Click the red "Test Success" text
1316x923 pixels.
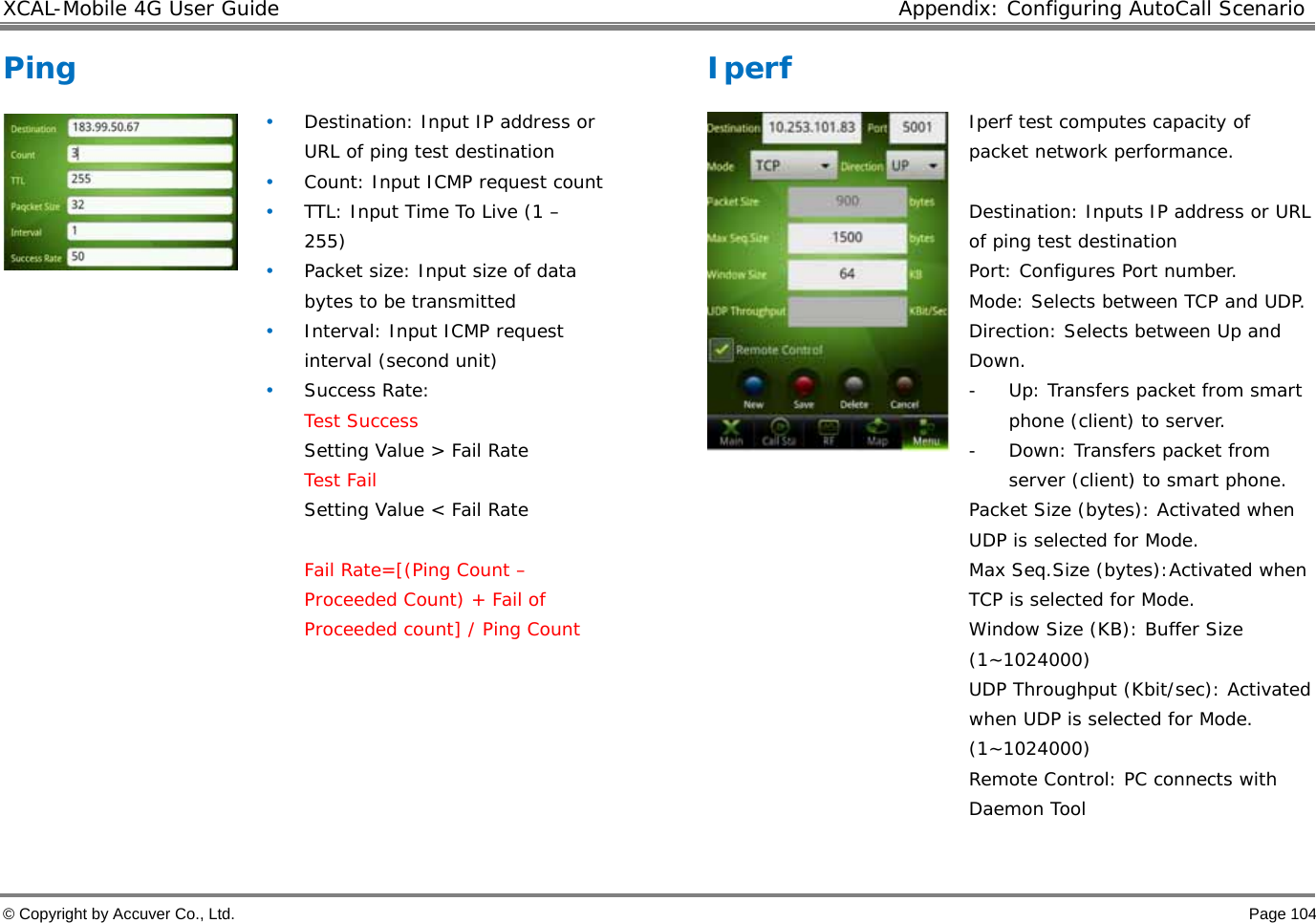[x=361, y=420]
